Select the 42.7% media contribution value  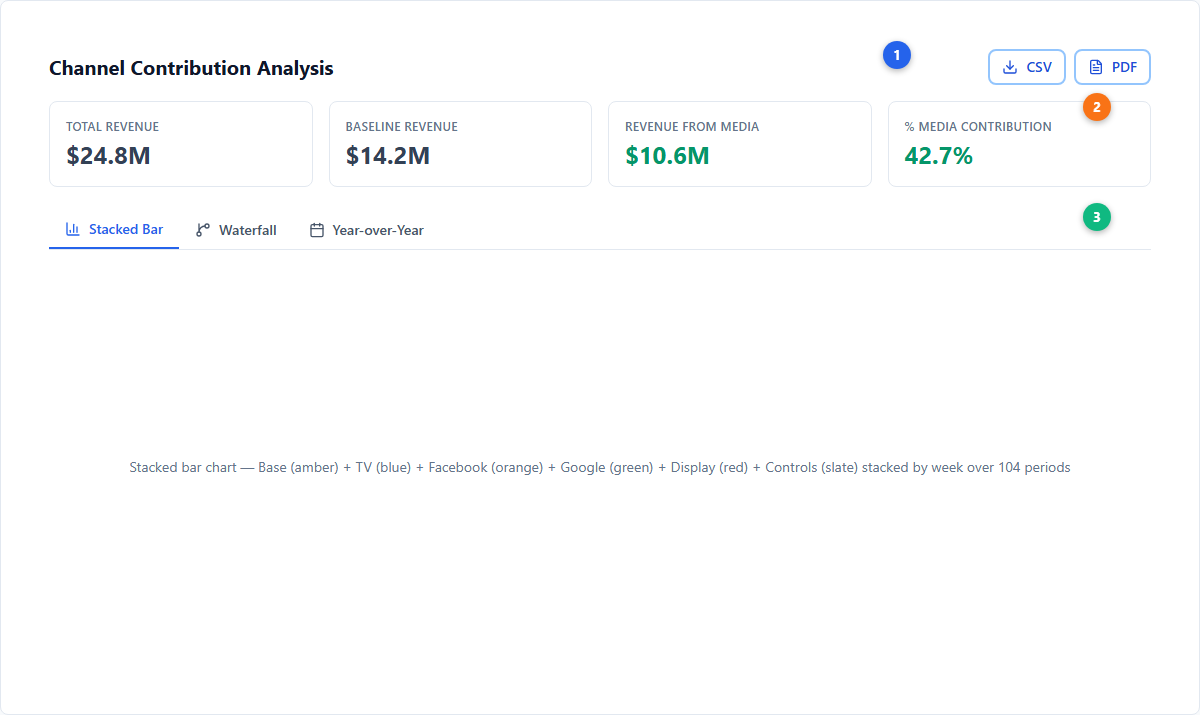pyautogui.click(x=939, y=155)
